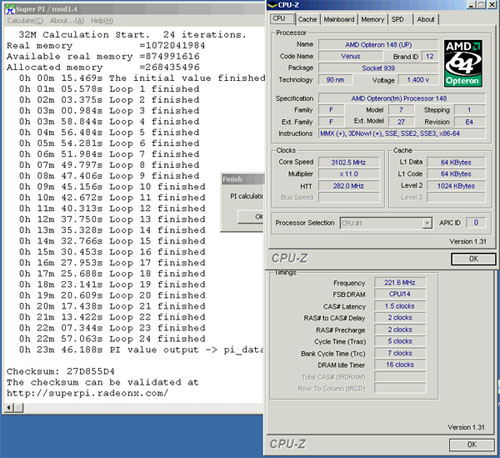Viewport: 500px width, 458px height.
Task: Click the Ext. Model value 27
Action: (401, 122)
